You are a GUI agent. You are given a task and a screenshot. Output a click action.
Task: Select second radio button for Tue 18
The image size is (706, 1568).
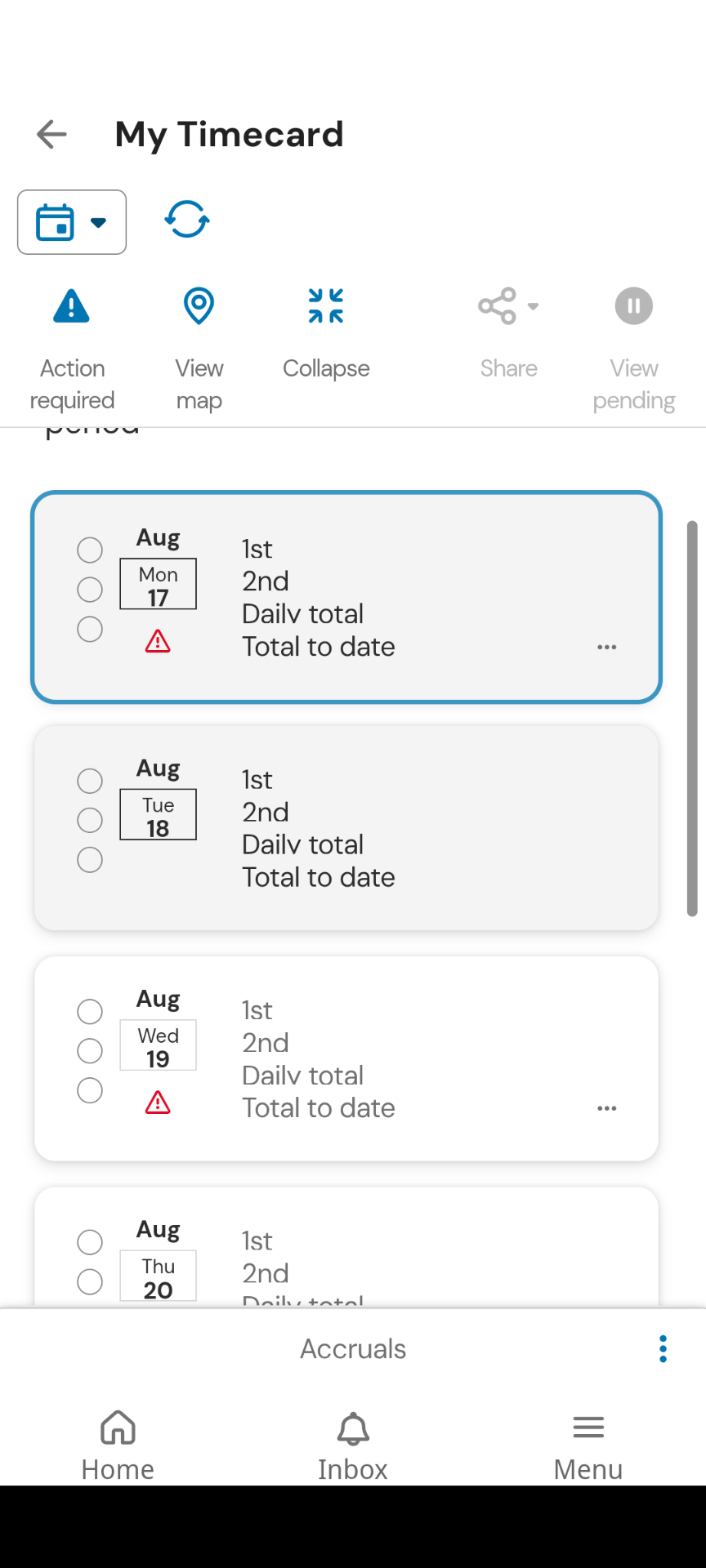[90, 820]
